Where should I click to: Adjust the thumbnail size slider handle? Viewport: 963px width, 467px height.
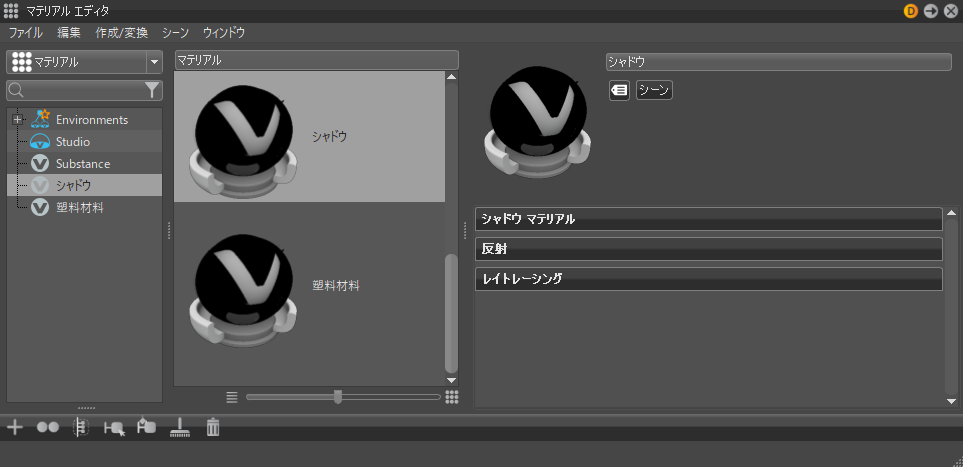pos(338,397)
